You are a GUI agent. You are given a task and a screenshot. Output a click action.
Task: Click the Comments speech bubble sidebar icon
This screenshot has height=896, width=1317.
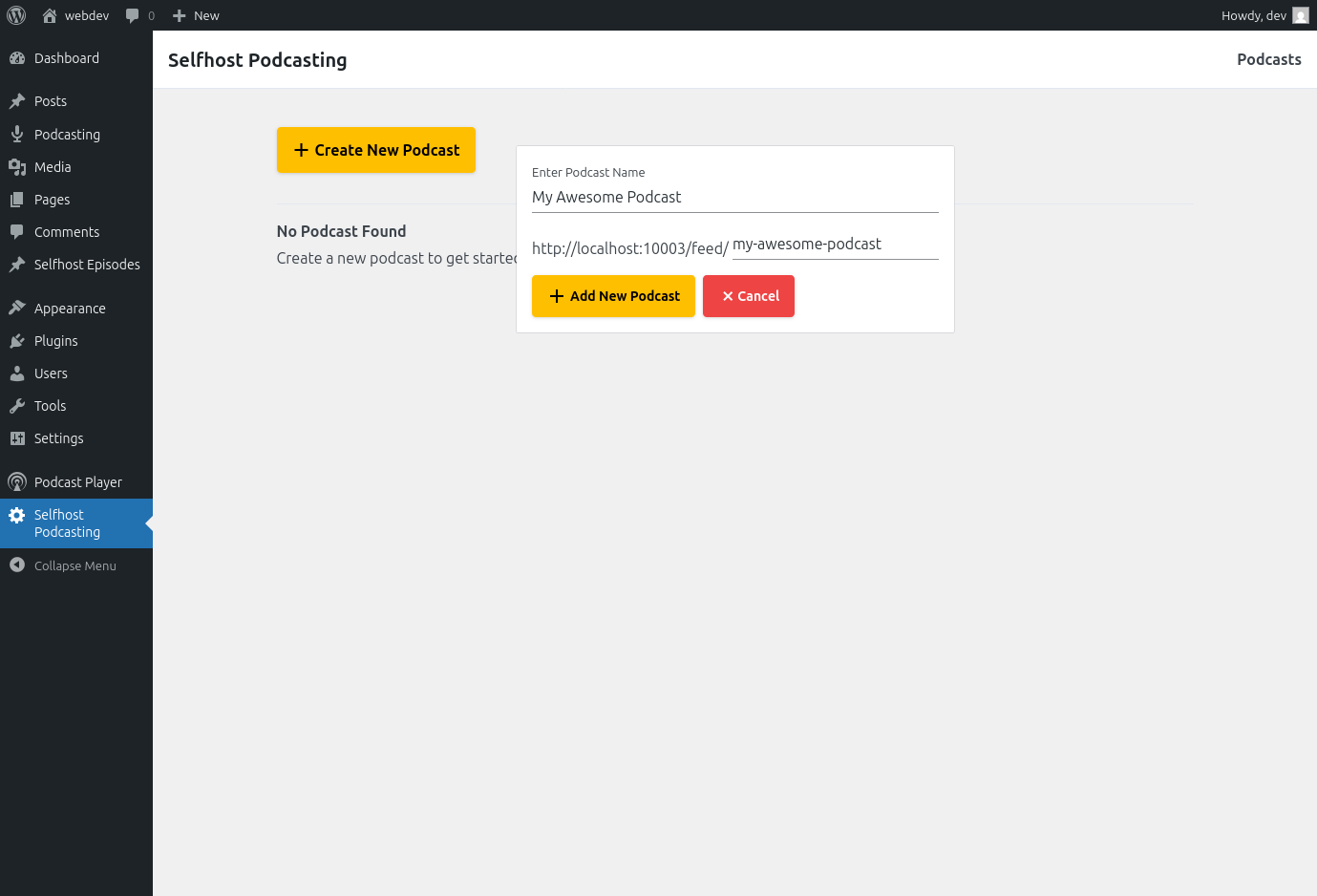[x=17, y=232]
